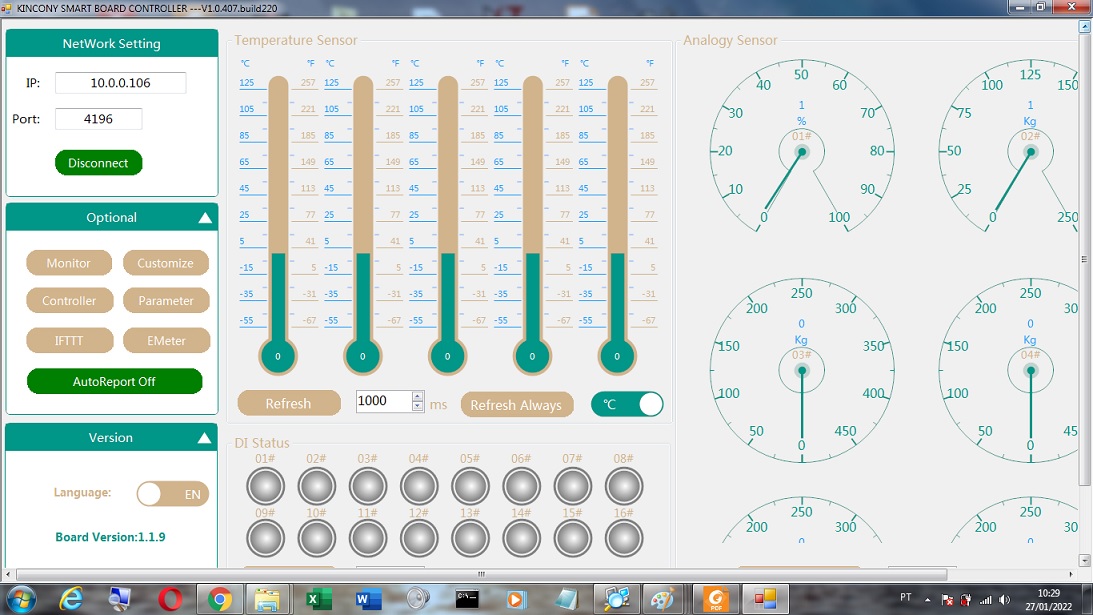Launch Excel from the taskbar
Image resolution: width=1093 pixels, height=615 pixels.
318,599
